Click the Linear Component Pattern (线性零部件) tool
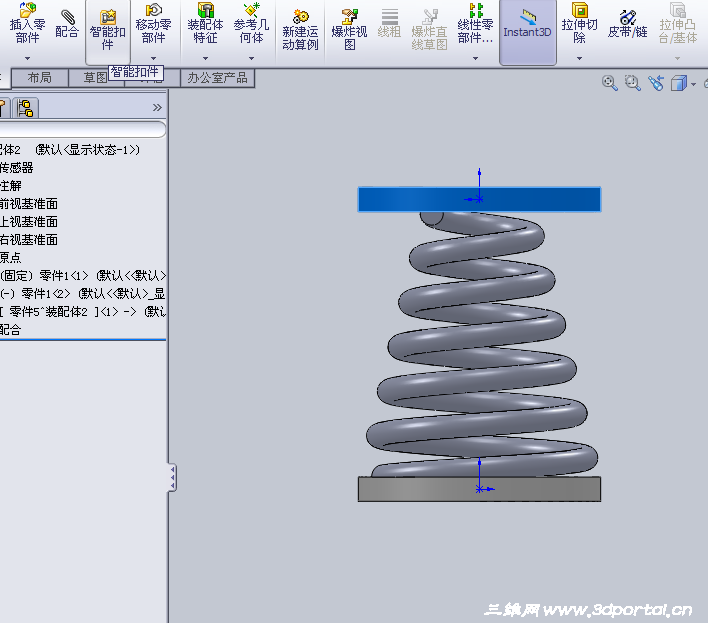This screenshot has height=623, width=708. pos(475,23)
